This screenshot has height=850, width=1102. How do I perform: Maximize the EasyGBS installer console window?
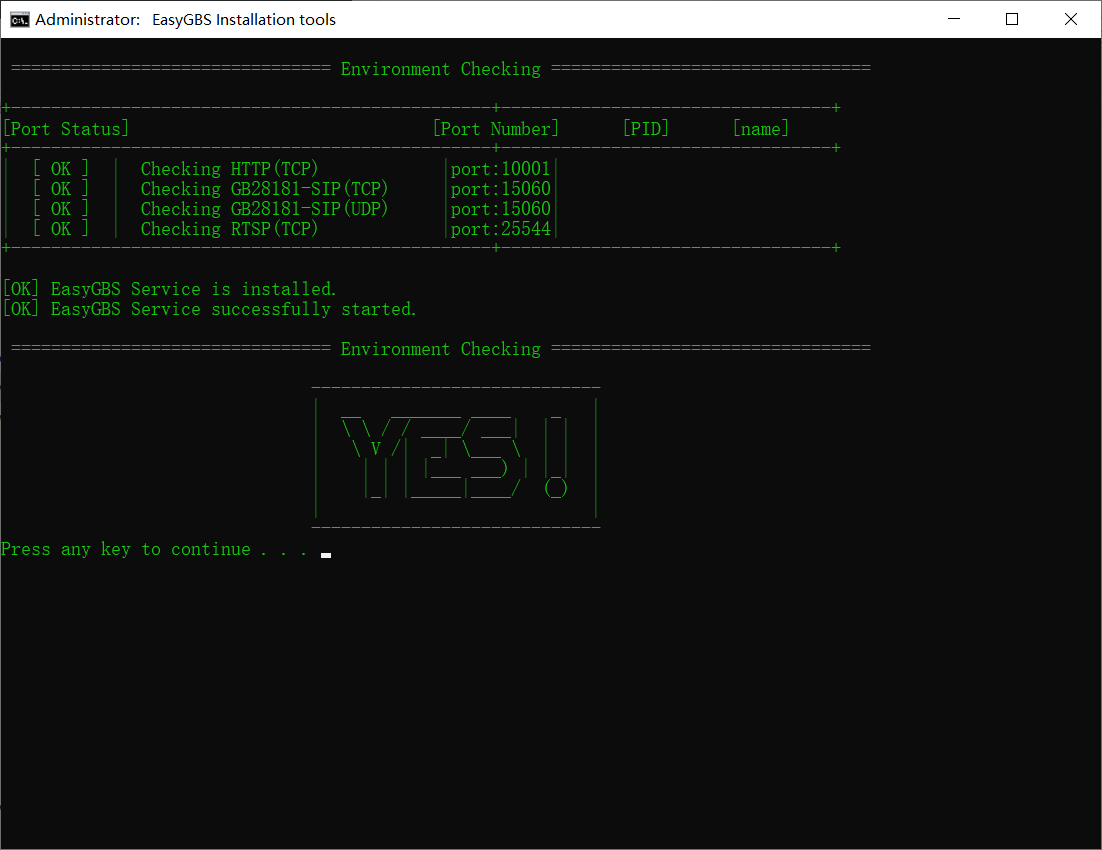tap(1012, 19)
